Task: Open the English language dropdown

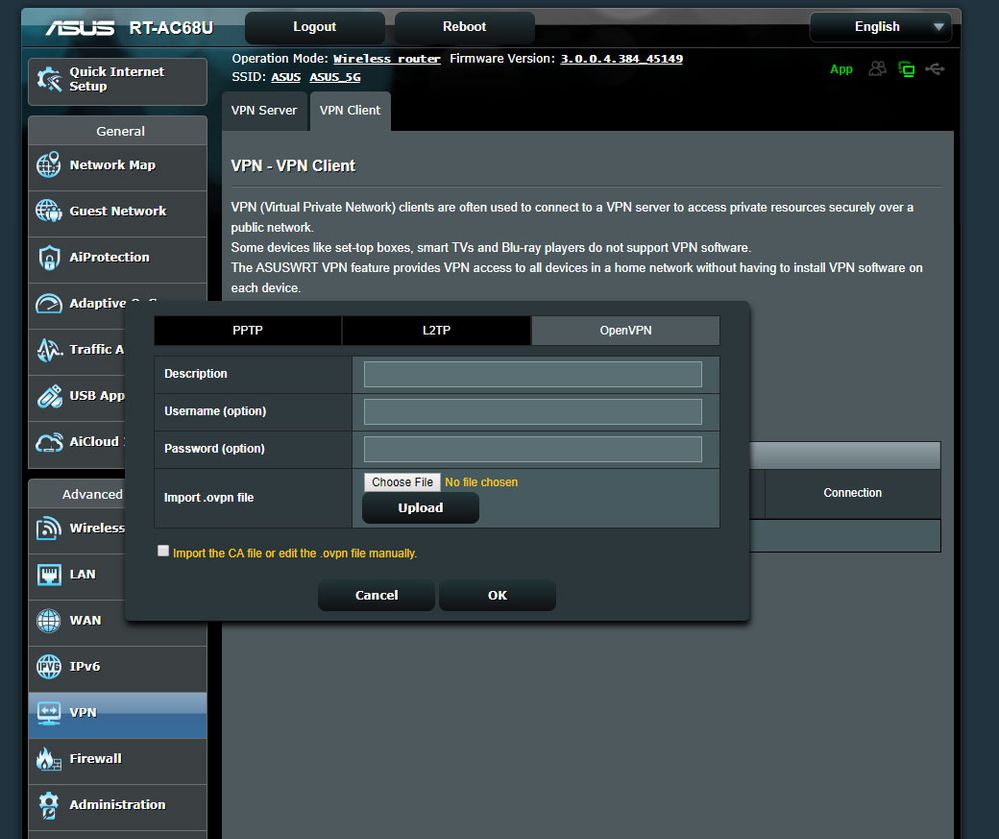Action: coord(880,27)
